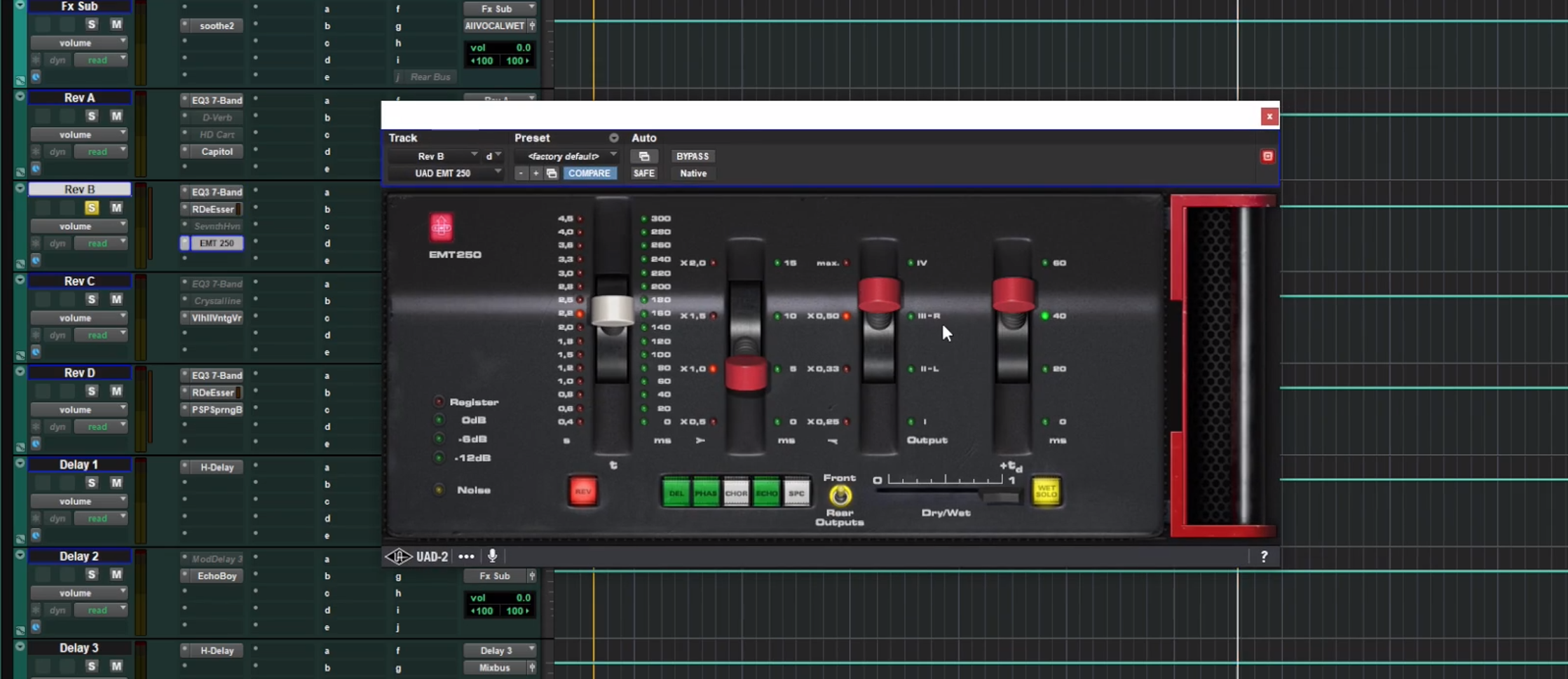Viewport: 1568px width, 679px height.
Task: Click the plugin help question mark
Action: coord(1264,556)
